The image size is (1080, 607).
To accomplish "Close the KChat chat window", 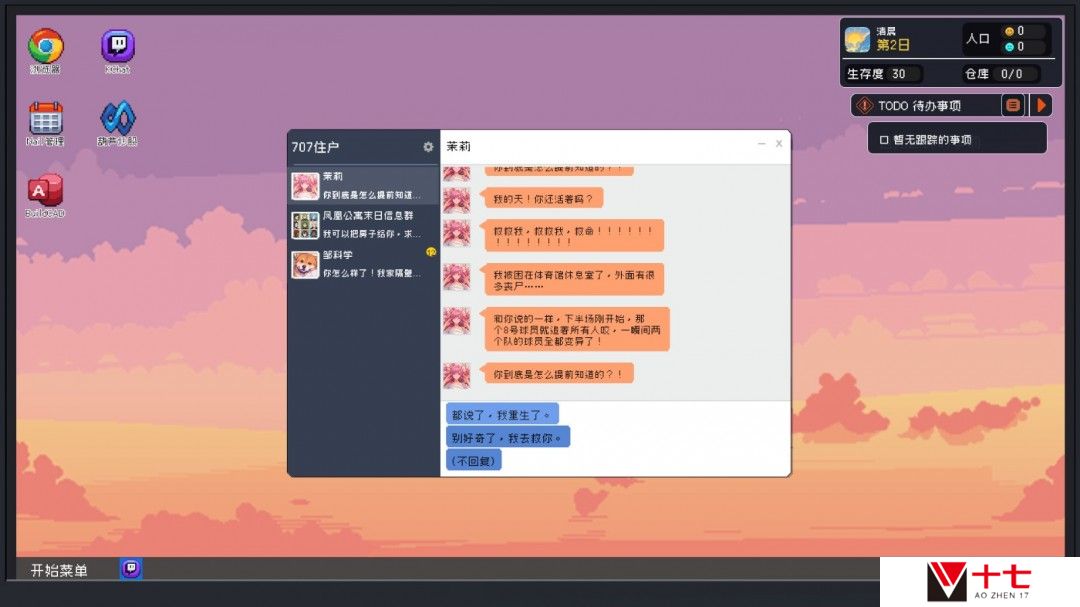I will (x=779, y=144).
